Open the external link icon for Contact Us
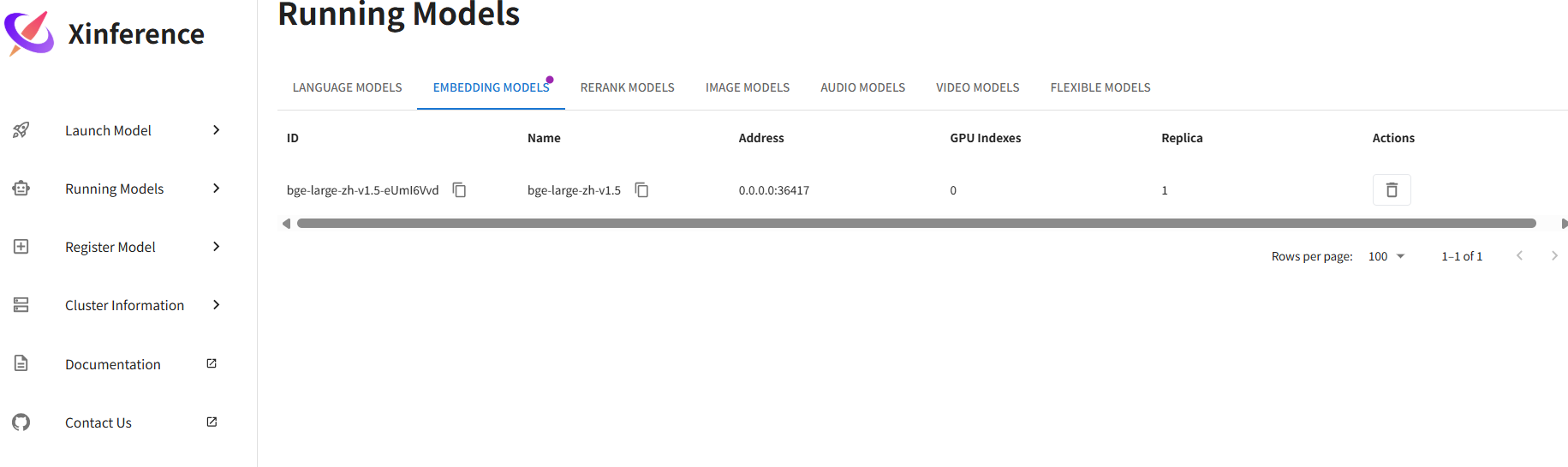Viewport: 1568px width, 467px height. [x=212, y=422]
